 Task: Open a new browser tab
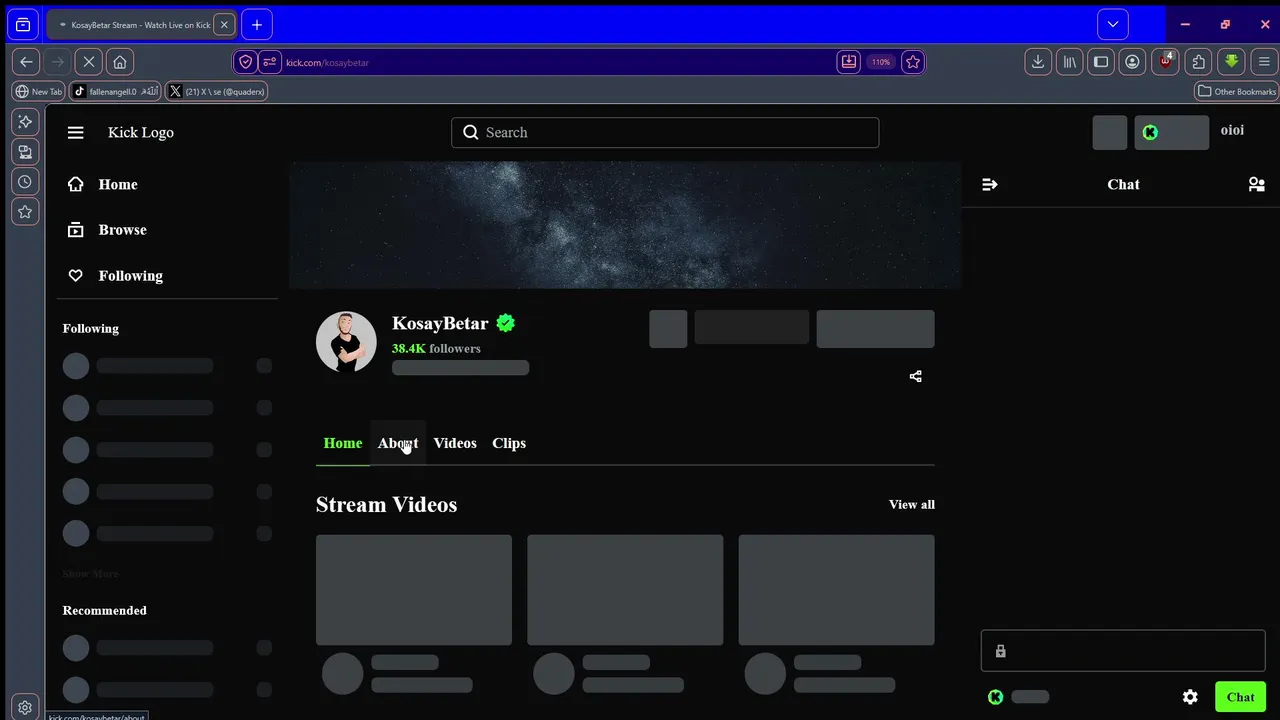(257, 24)
